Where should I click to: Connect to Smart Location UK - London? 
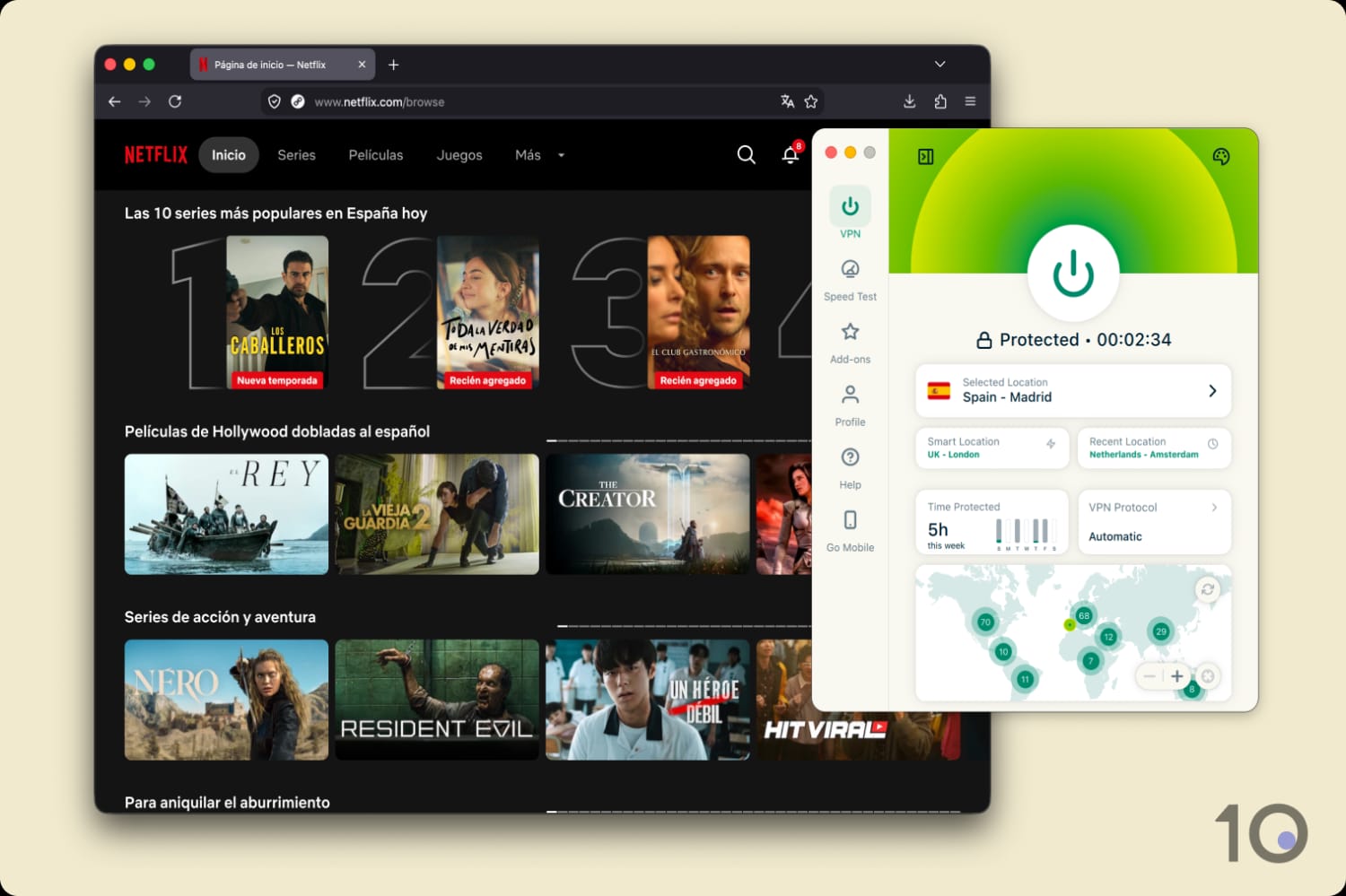992,448
